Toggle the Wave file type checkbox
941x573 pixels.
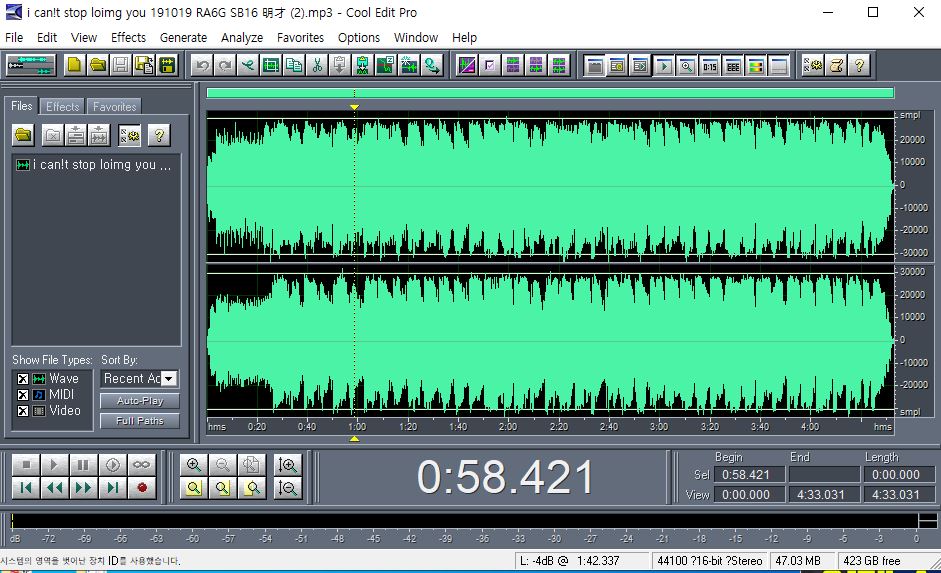22,379
